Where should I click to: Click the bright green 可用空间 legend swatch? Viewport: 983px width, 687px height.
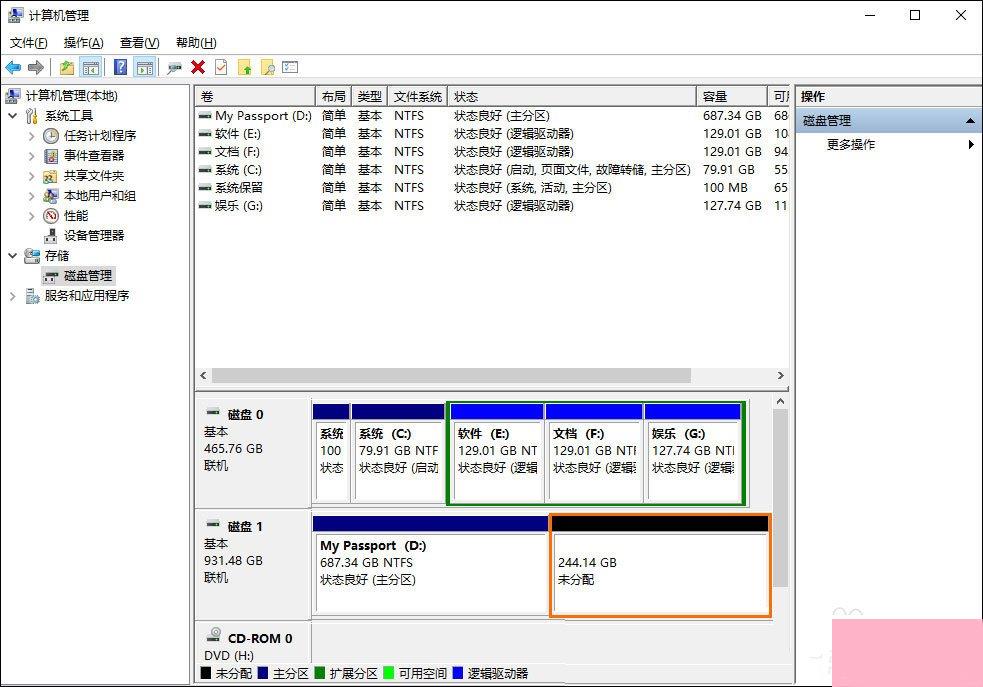point(388,673)
